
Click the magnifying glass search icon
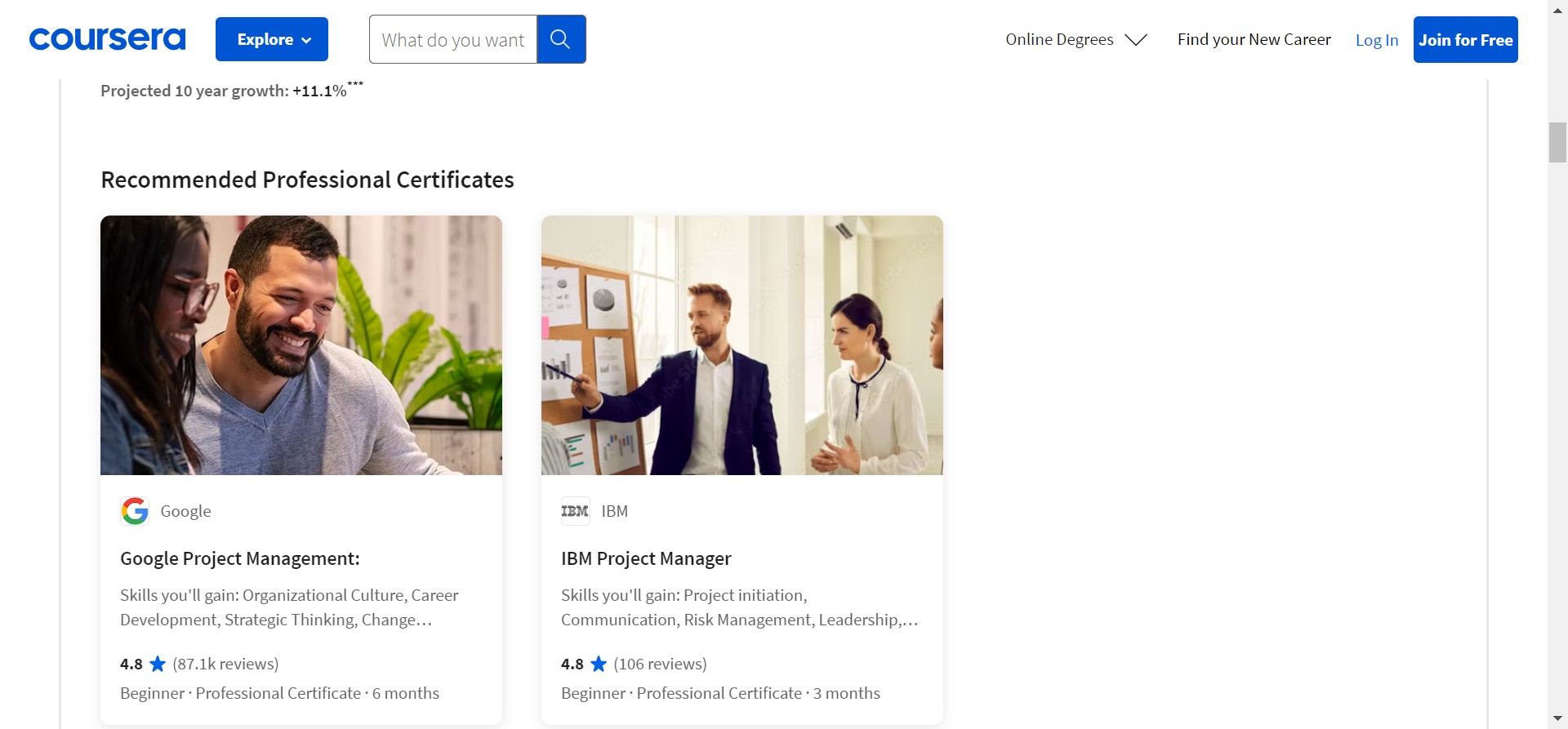(x=560, y=39)
